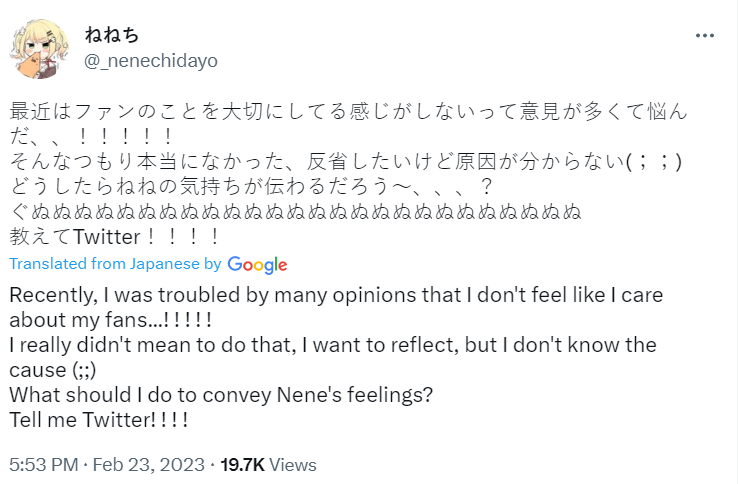Select the Feb 23, 2023 date
The height and width of the screenshot is (484, 738).
[151, 465]
